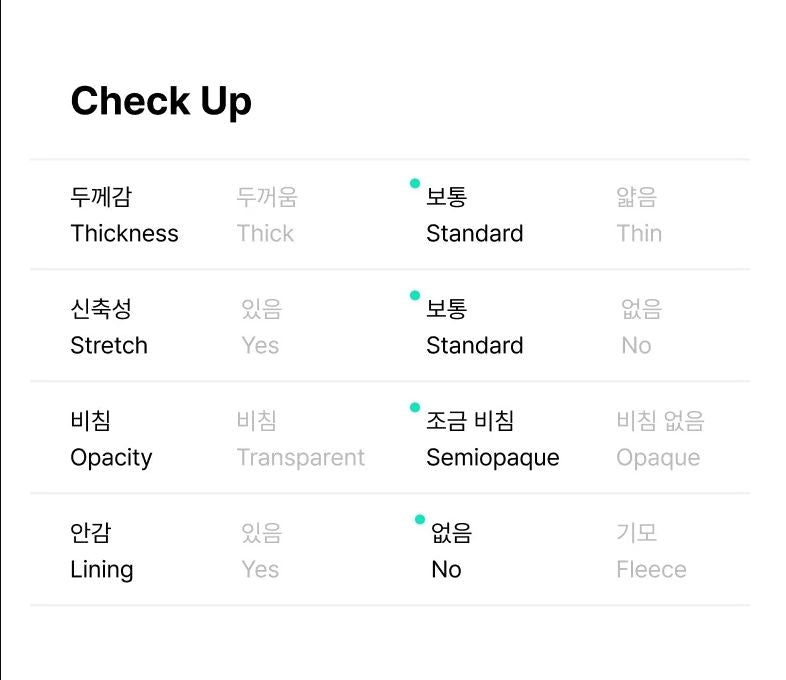Select the Transparent opacity option

pos(300,439)
